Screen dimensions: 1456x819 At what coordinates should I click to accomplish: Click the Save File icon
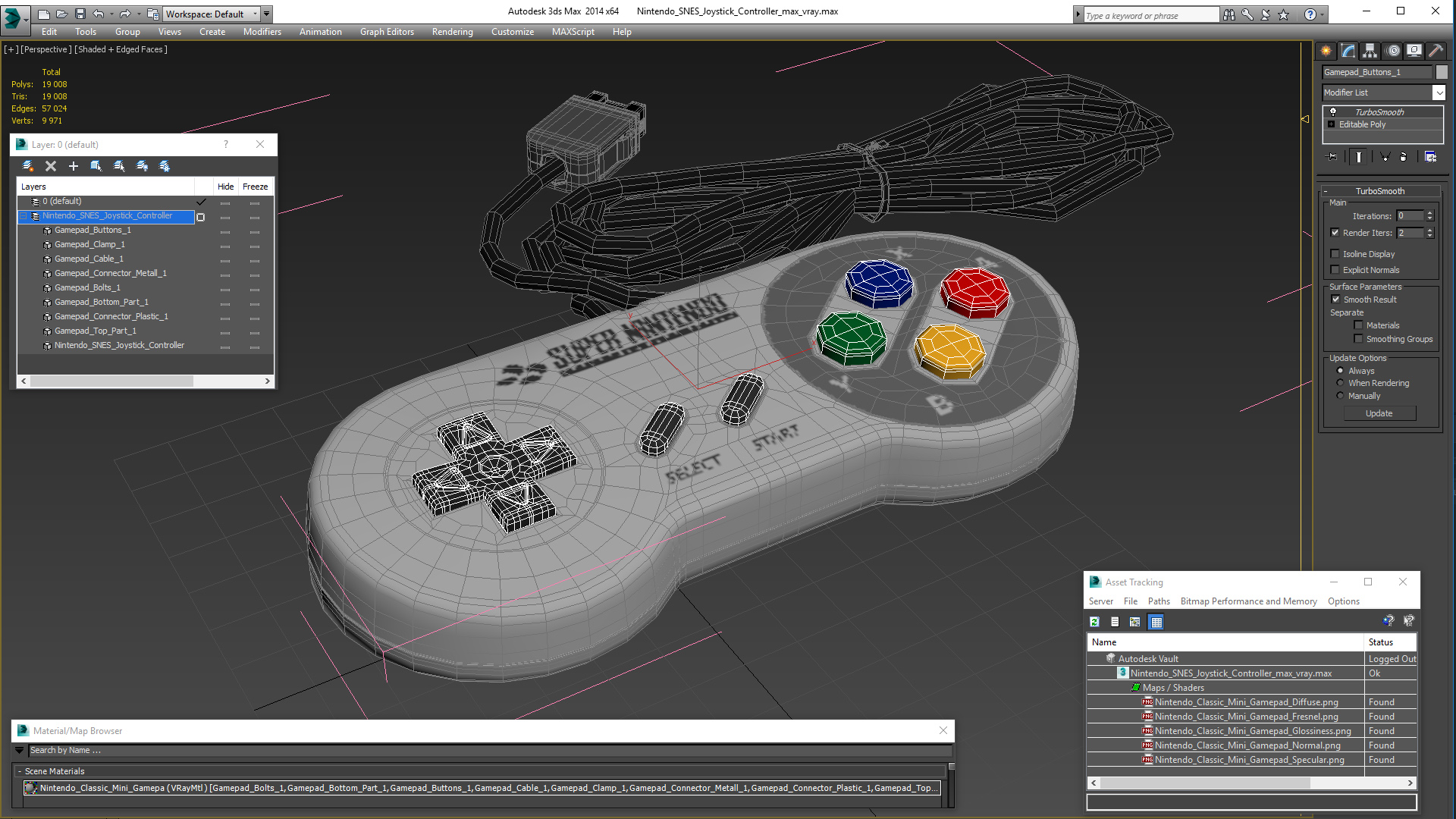pyautogui.click(x=80, y=14)
